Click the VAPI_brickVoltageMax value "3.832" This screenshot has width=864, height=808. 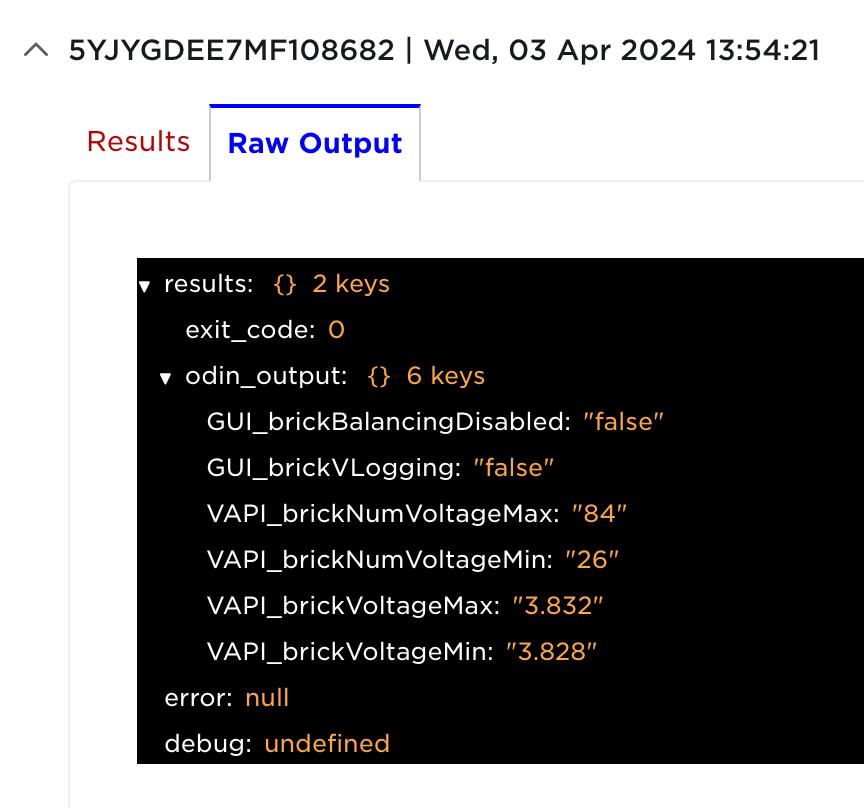558,606
